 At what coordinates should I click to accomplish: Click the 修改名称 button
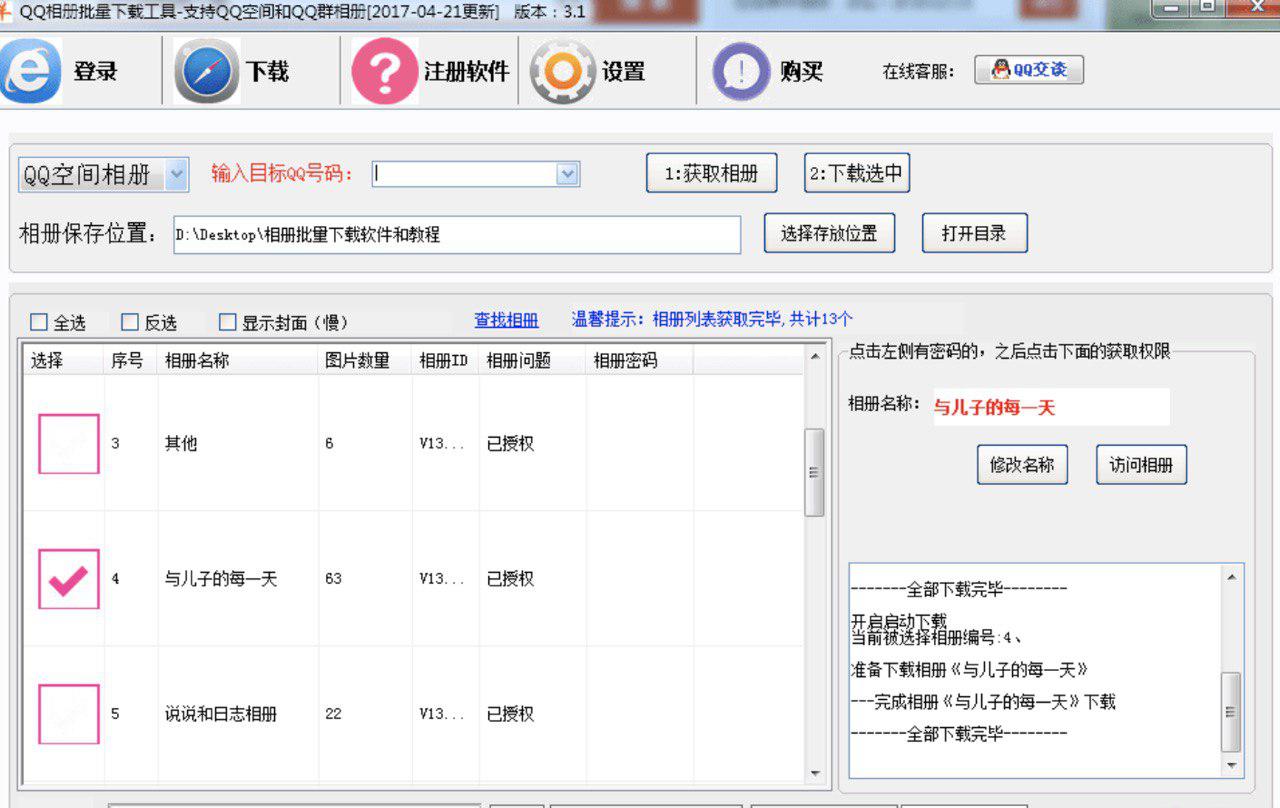pyautogui.click(x=1022, y=465)
